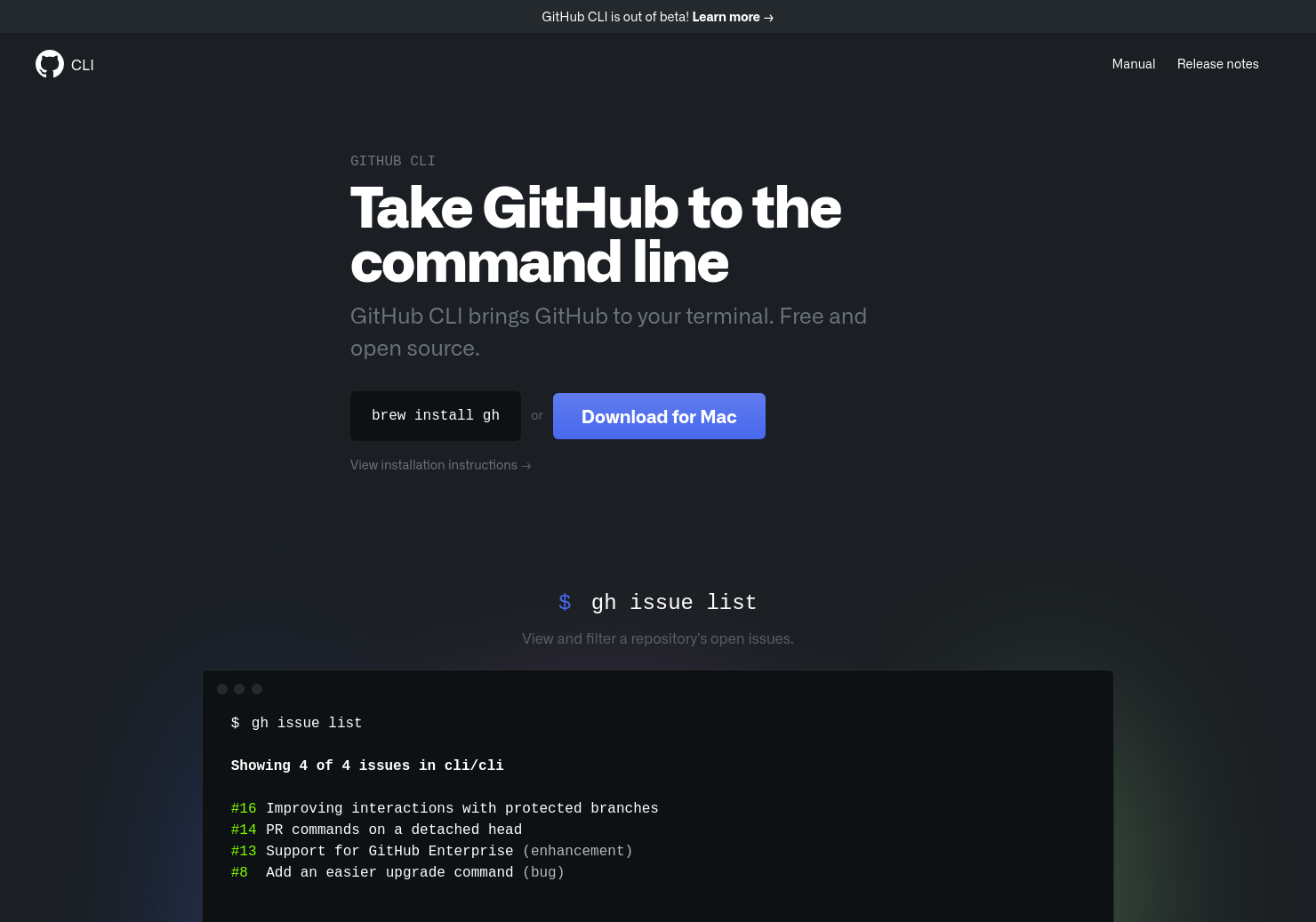Select the brew install gh command box
1316x922 pixels.
click(436, 416)
